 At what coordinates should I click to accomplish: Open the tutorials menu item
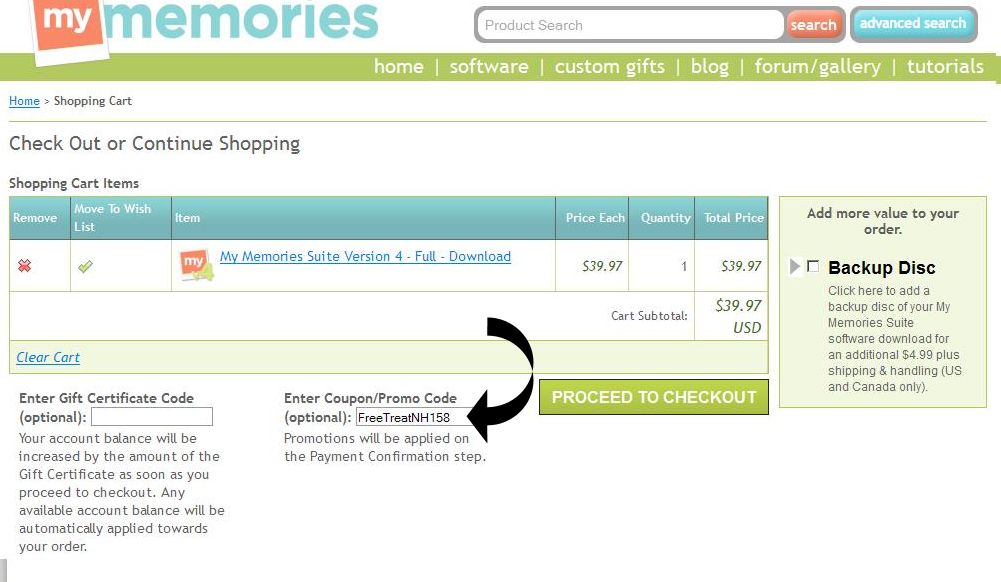tap(945, 67)
